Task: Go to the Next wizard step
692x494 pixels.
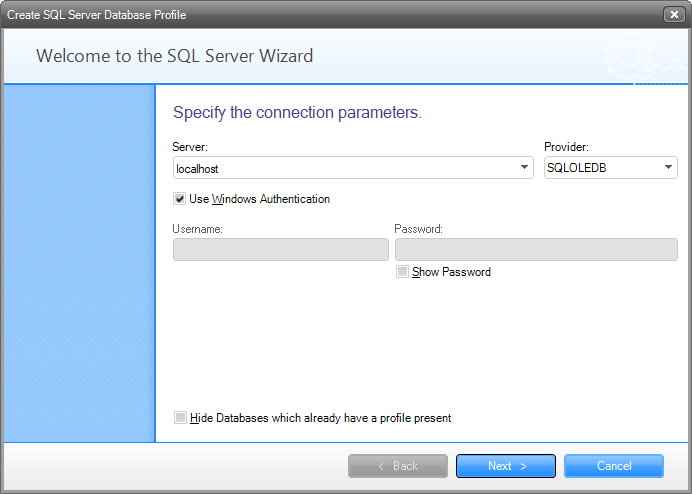Action: click(506, 466)
